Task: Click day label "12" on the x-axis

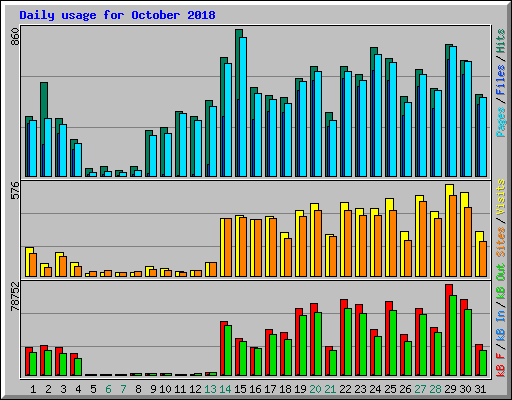Action: pos(195,389)
